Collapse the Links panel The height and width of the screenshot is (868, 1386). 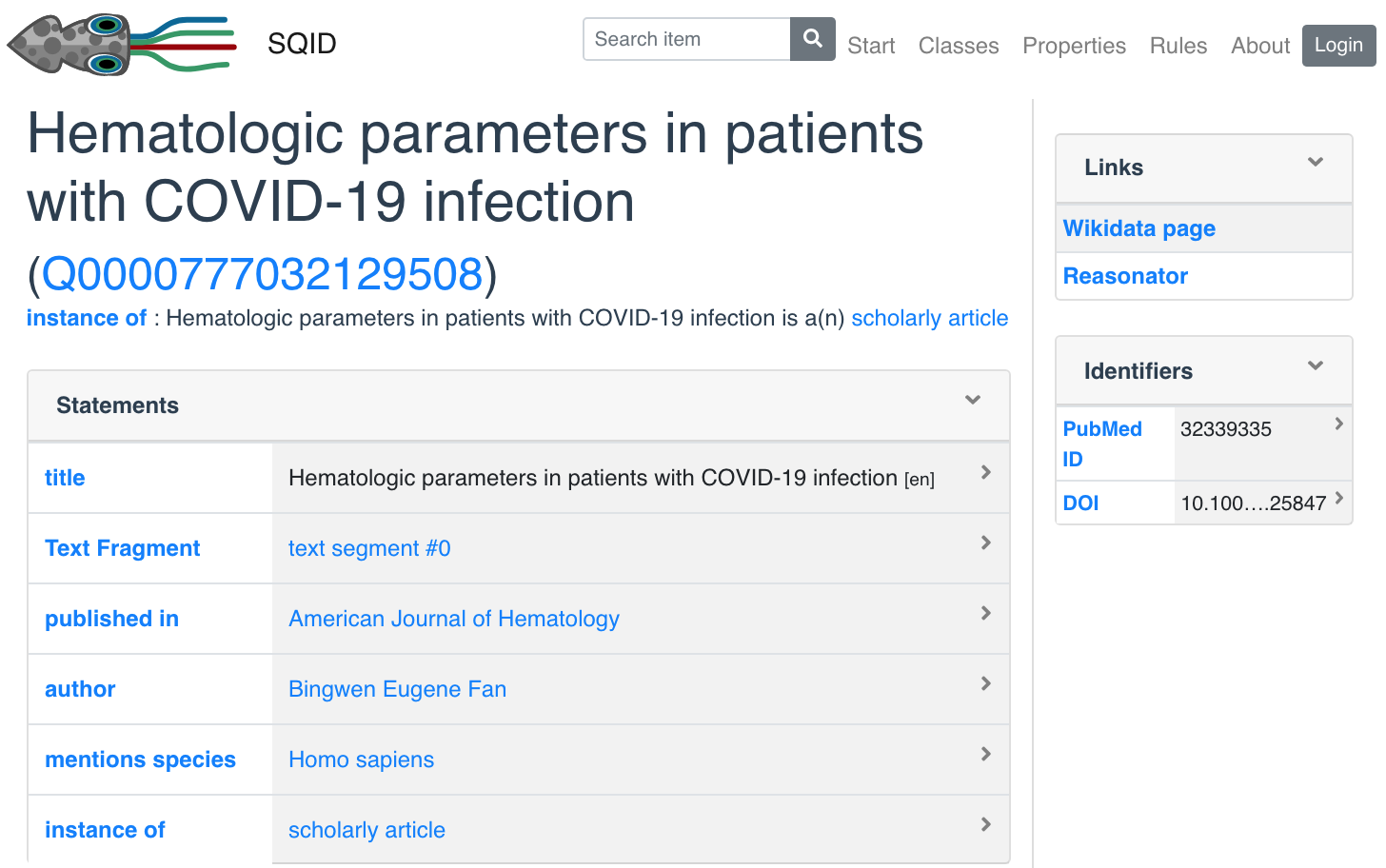[1315, 162]
